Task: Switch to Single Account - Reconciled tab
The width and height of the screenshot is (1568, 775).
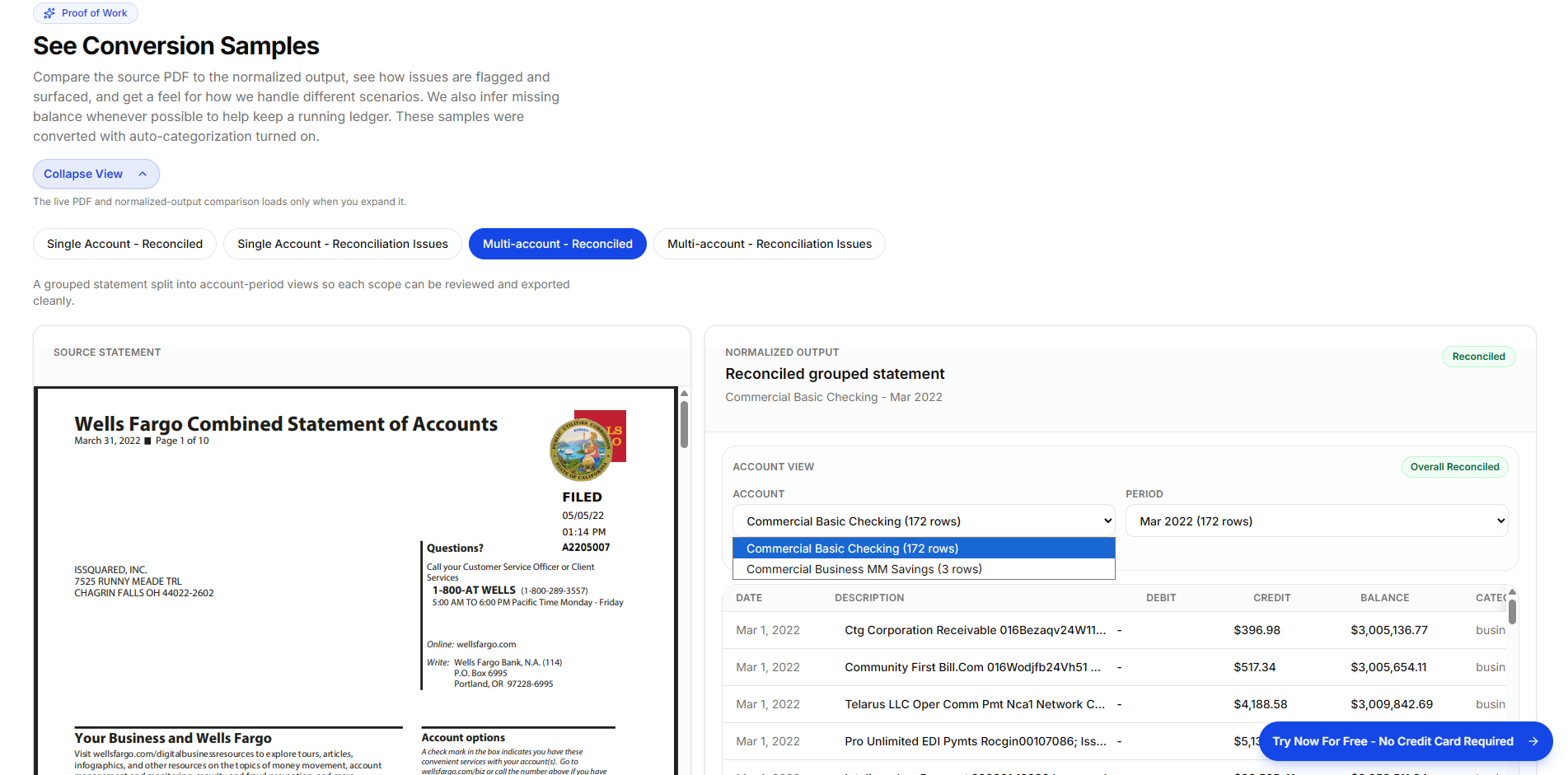Action: (124, 244)
